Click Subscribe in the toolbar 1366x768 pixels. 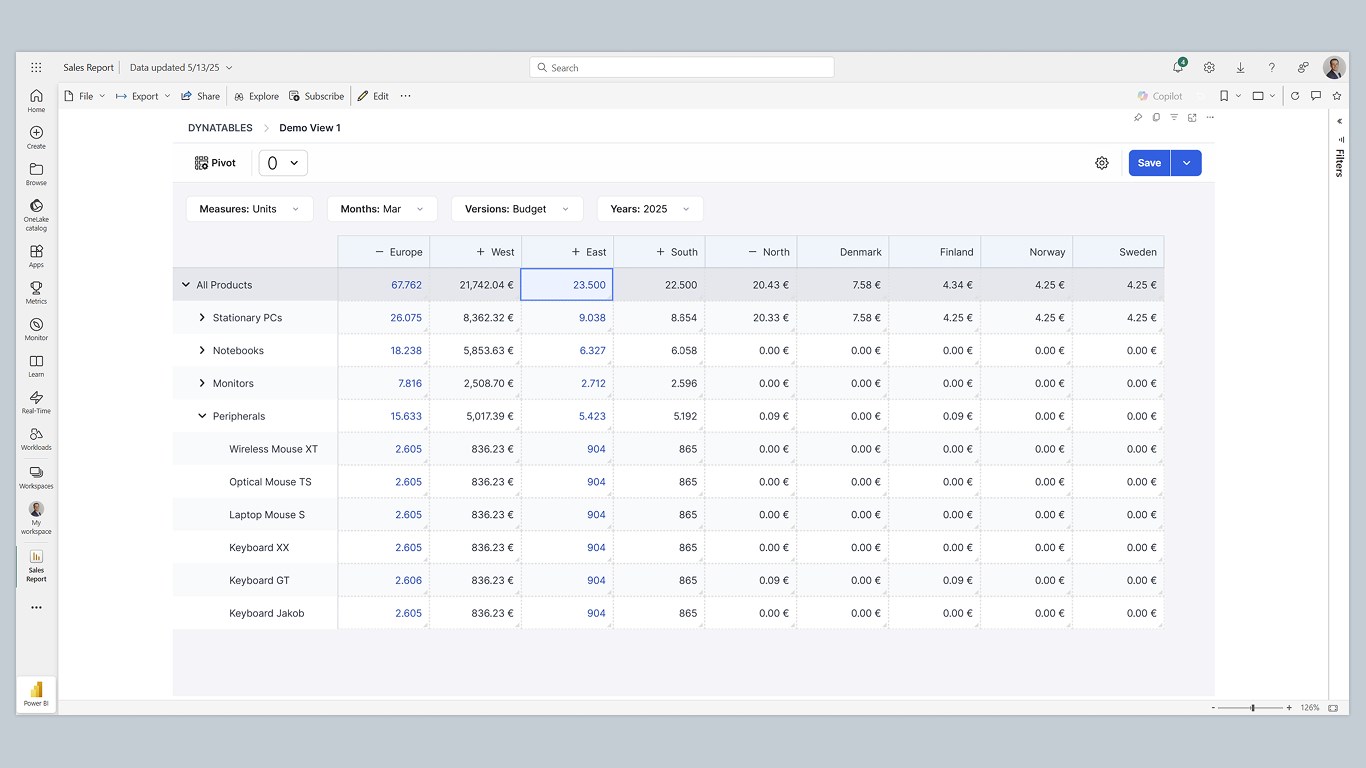(316, 96)
